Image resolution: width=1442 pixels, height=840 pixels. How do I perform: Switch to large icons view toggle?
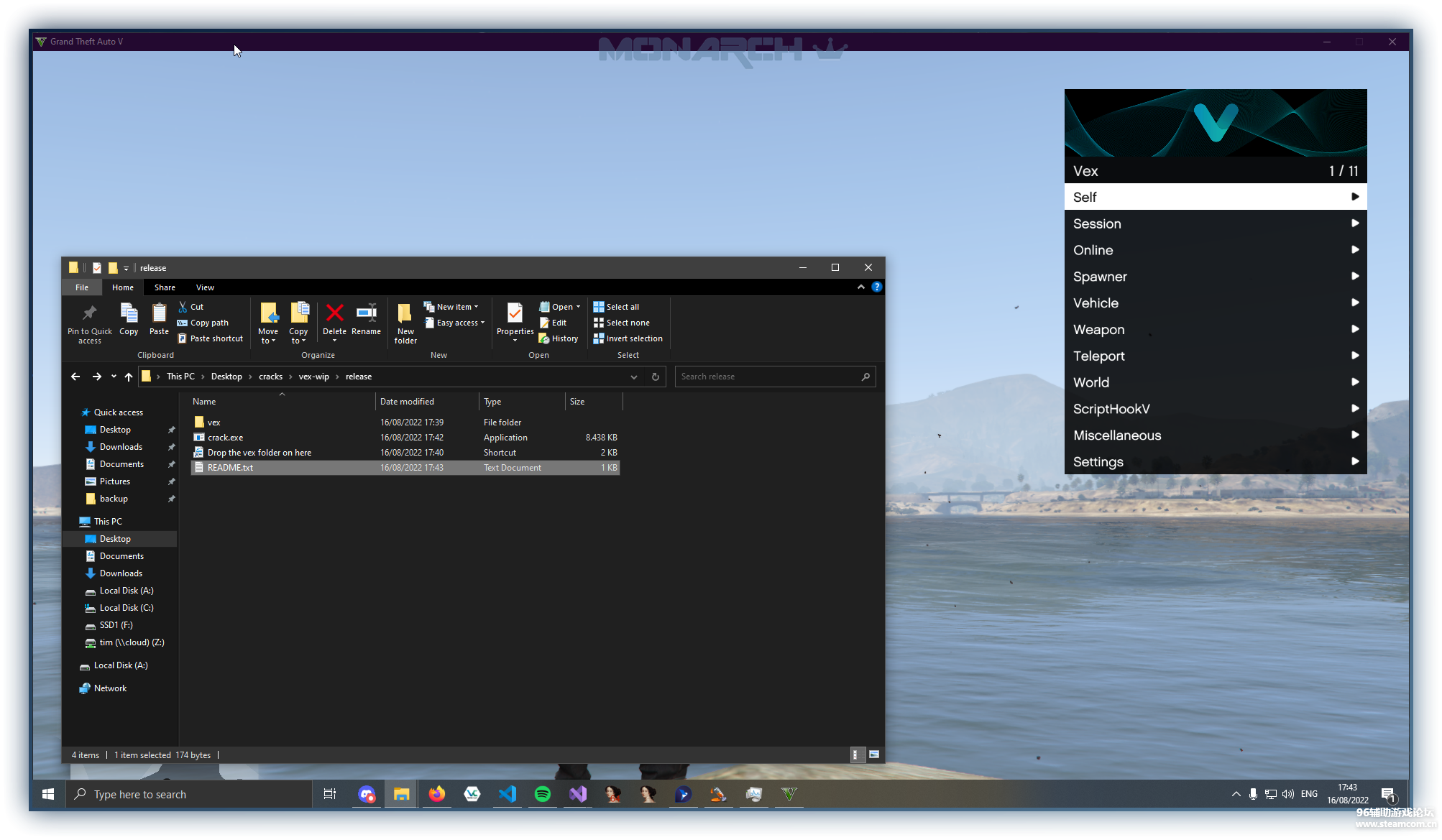[x=874, y=754]
